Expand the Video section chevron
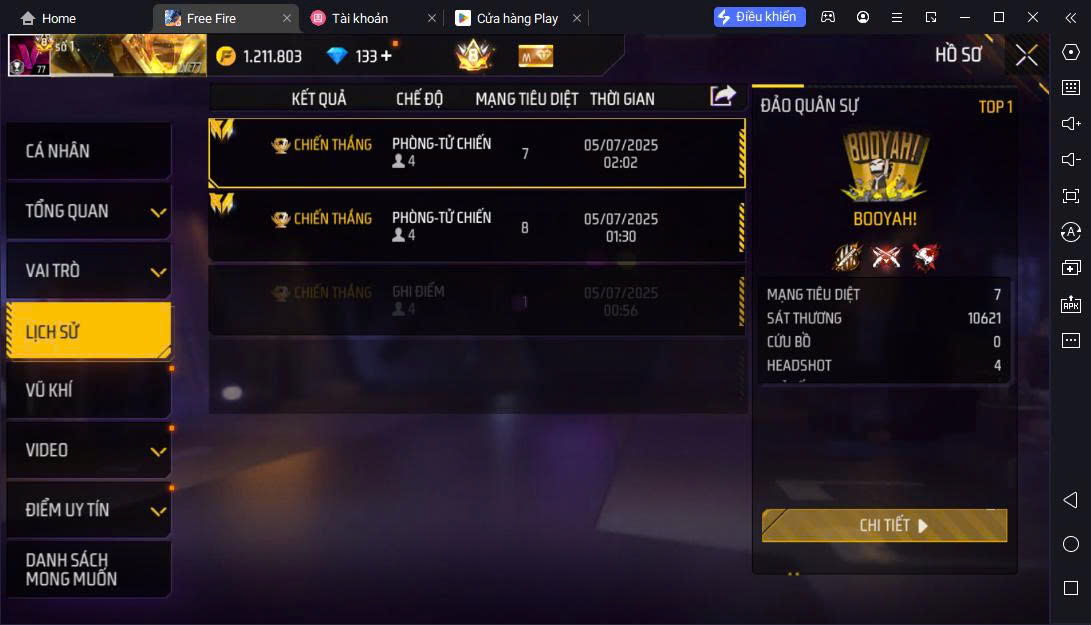 coord(159,451)
